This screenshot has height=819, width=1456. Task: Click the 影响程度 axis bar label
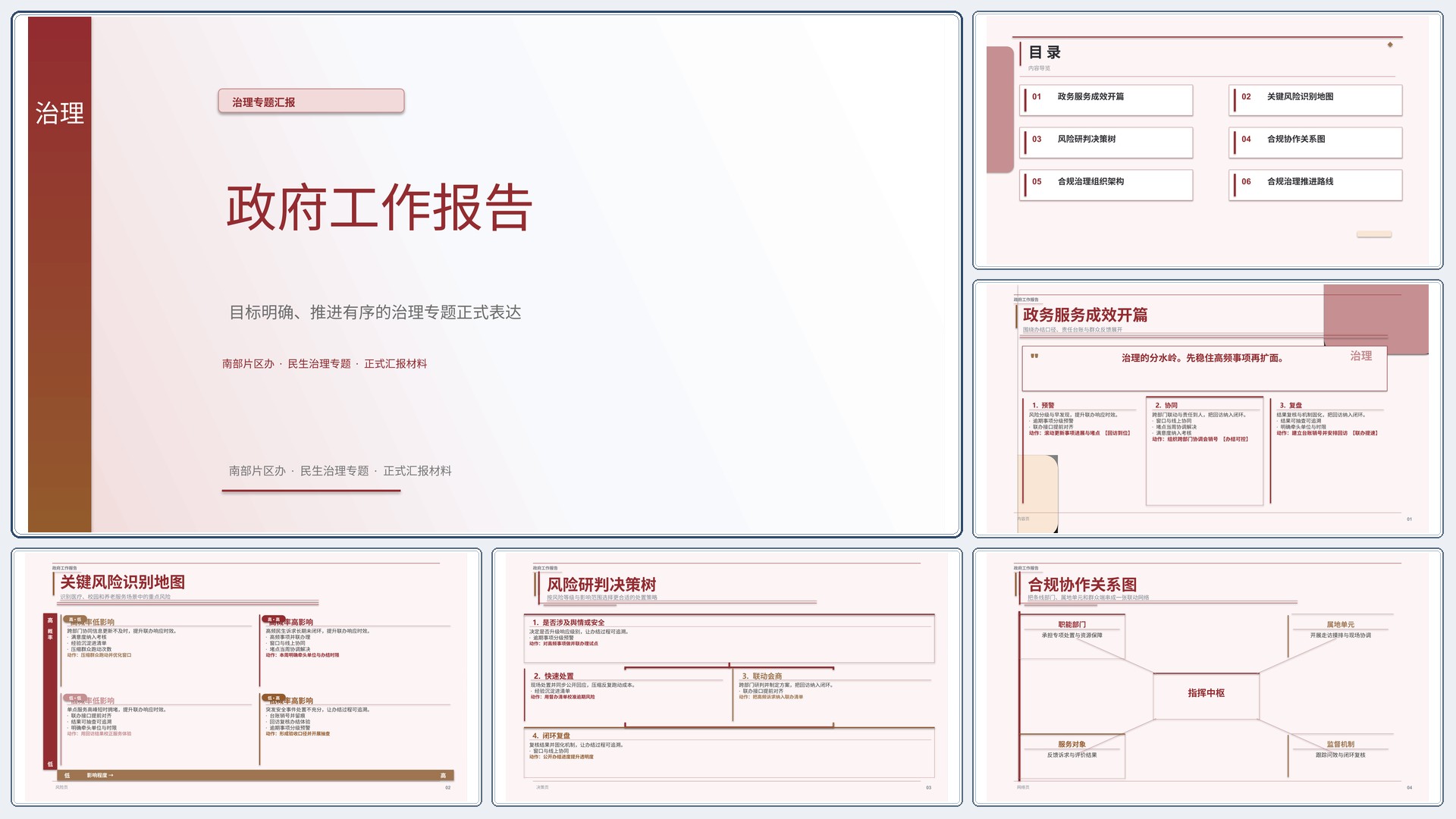point(99,775)
